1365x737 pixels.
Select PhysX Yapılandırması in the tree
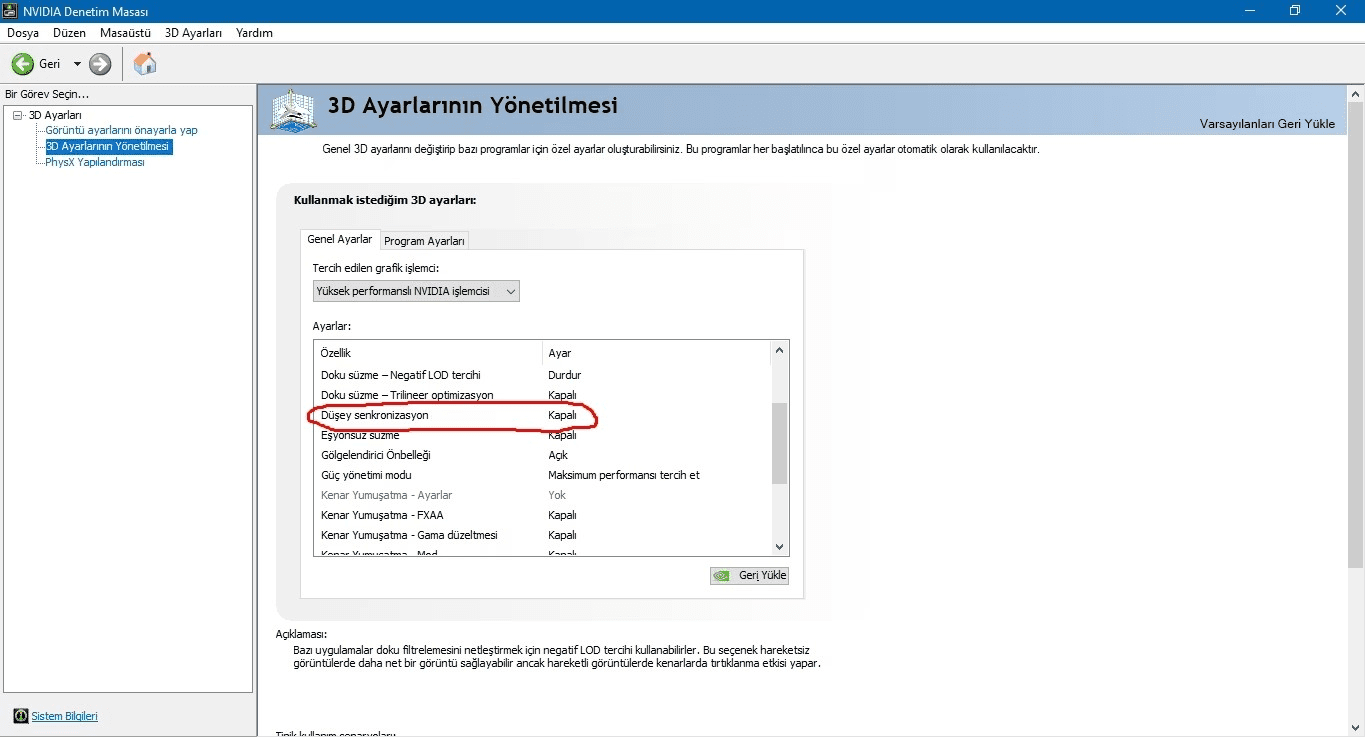point(95,162)
